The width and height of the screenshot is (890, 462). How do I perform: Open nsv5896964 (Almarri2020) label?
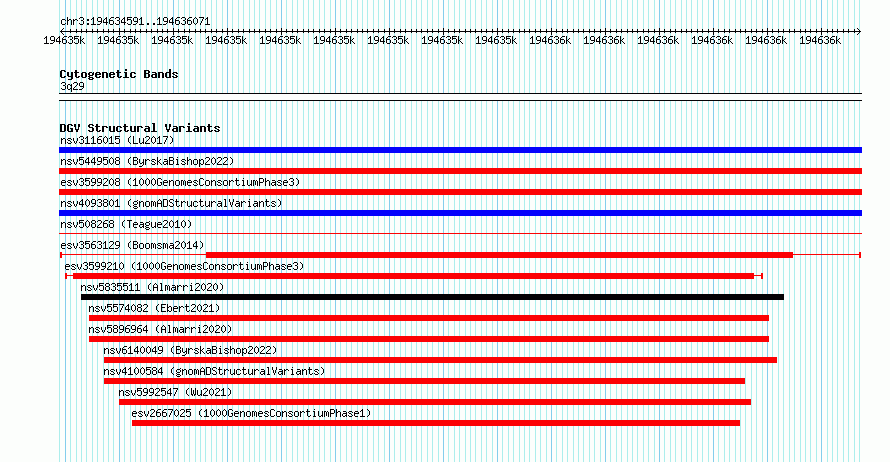click(160, 329)
